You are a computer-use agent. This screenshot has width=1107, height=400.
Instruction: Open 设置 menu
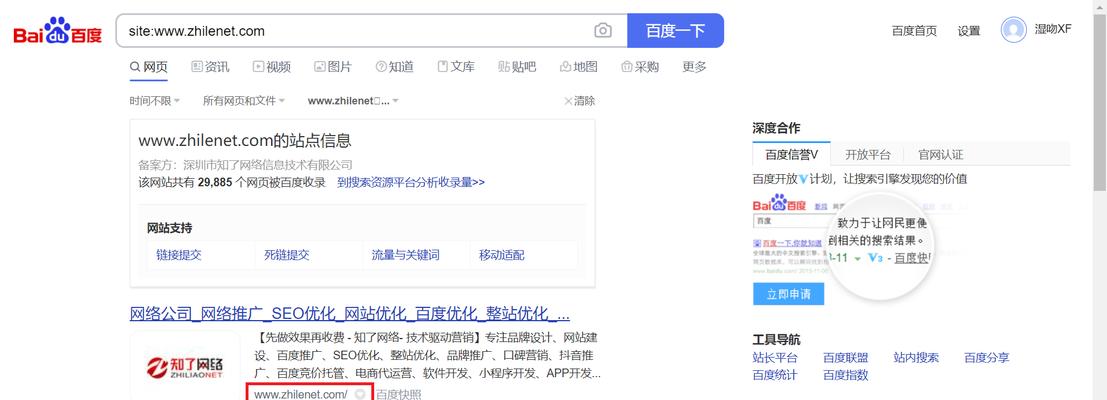click(969, 30)
